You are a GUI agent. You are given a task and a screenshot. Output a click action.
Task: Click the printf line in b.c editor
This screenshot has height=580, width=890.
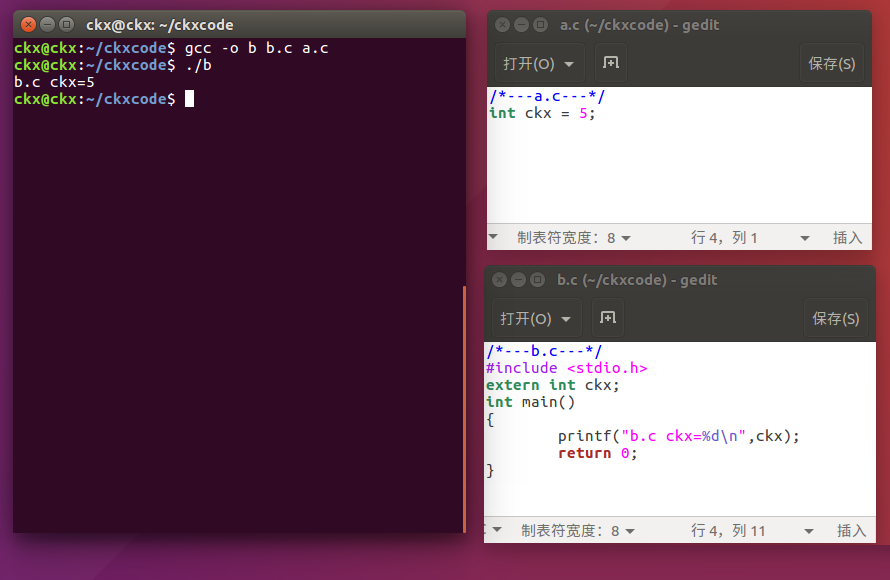(679, 436)
